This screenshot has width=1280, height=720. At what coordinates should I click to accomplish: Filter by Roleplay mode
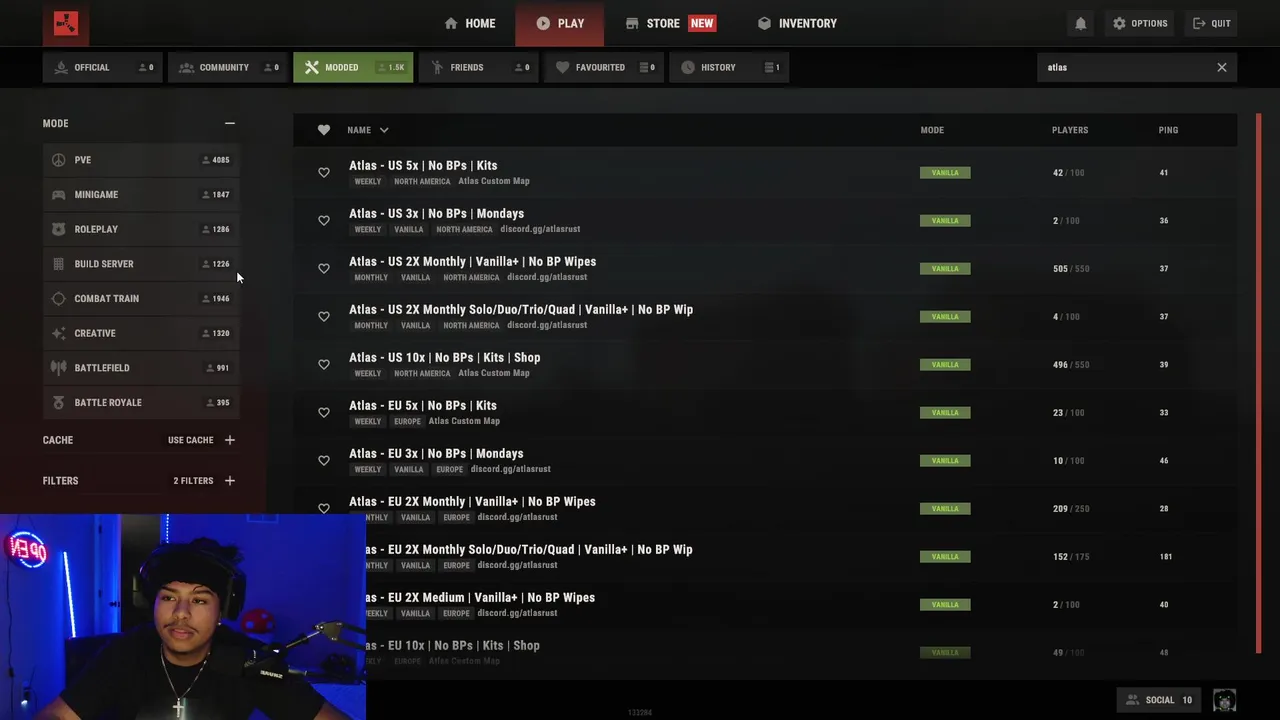coord(140,229)
